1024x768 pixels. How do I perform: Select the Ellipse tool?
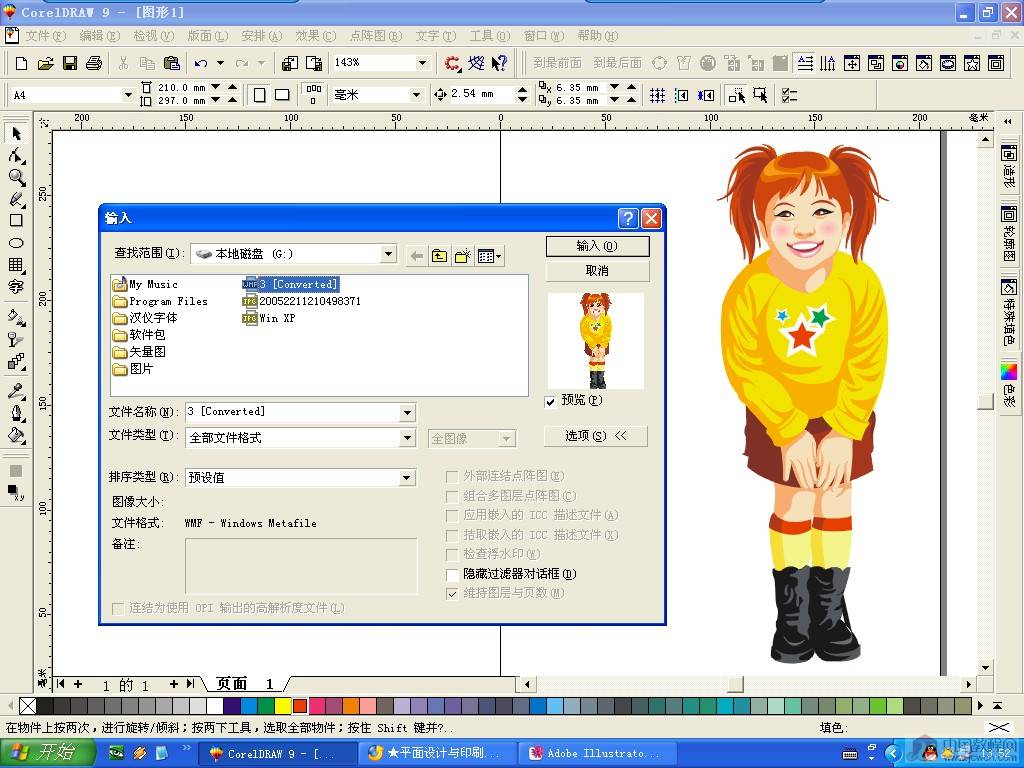point(16,243)
